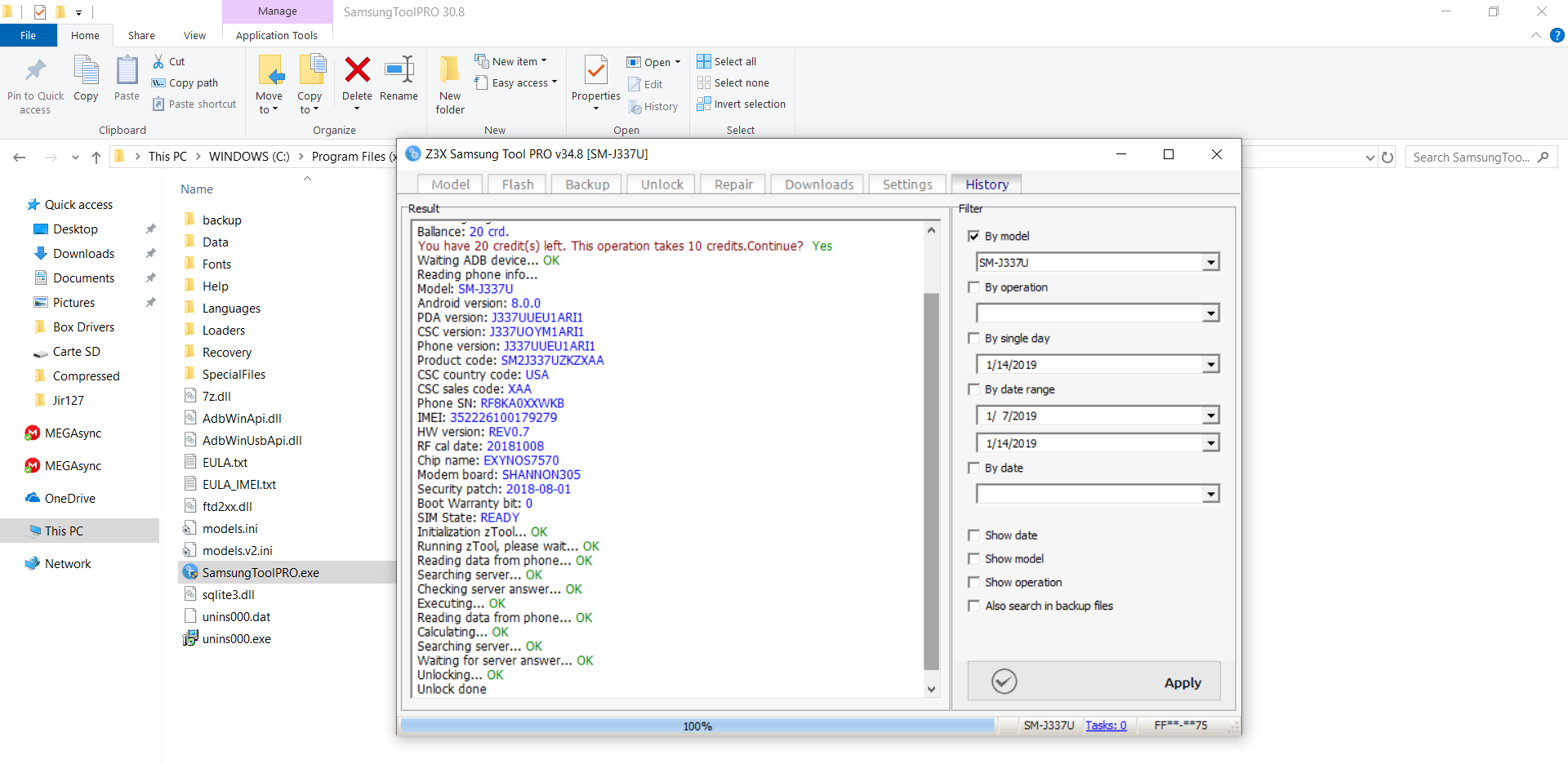Open Application Tools ribbon tab

(x=277, y=35)
